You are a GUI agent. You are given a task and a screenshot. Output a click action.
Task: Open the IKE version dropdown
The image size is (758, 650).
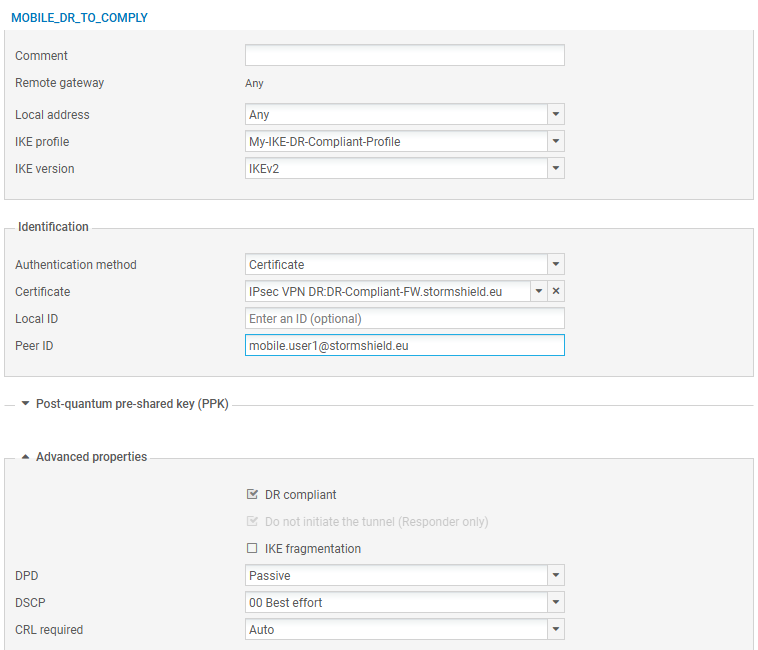556,169
